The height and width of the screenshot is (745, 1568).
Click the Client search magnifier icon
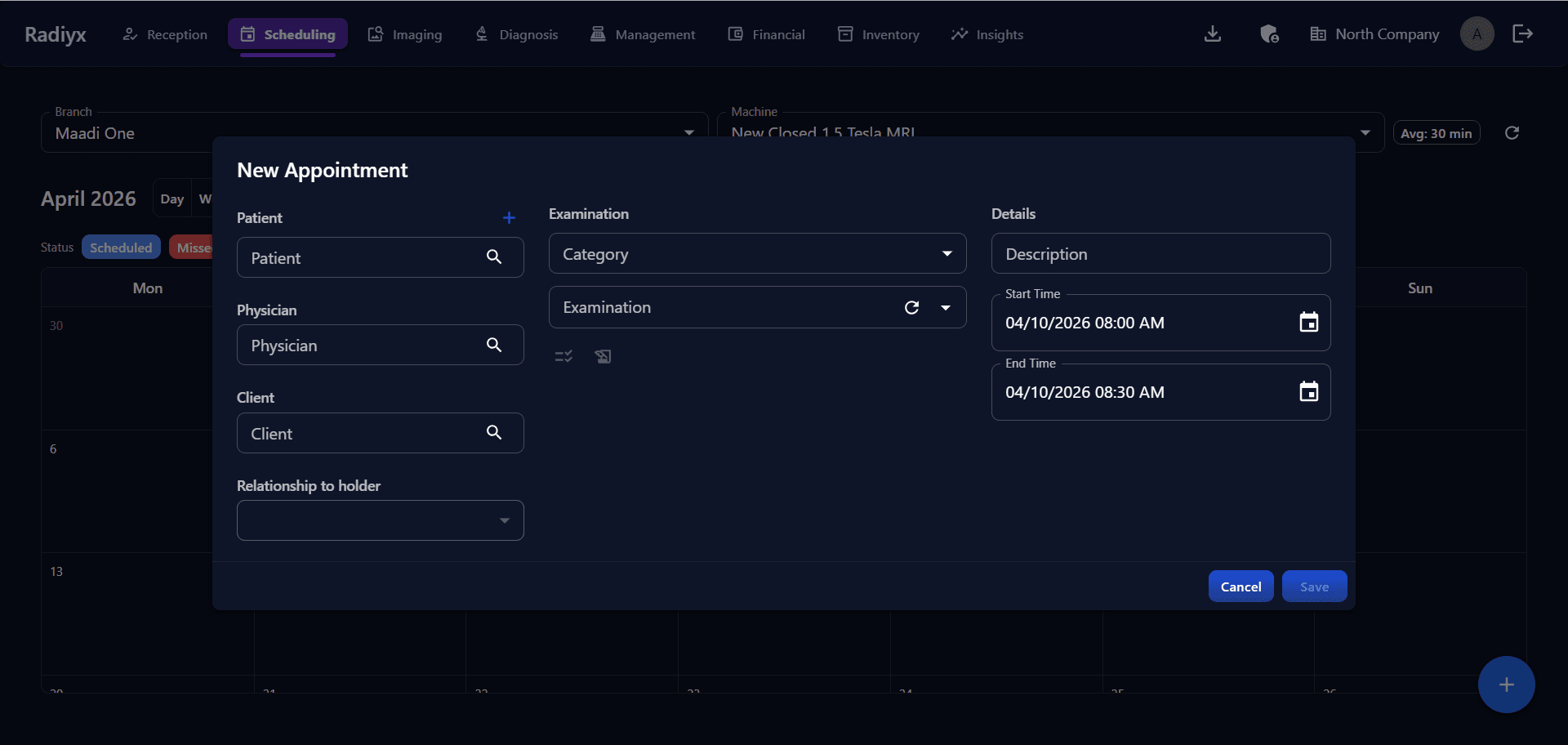pos(494,432)
